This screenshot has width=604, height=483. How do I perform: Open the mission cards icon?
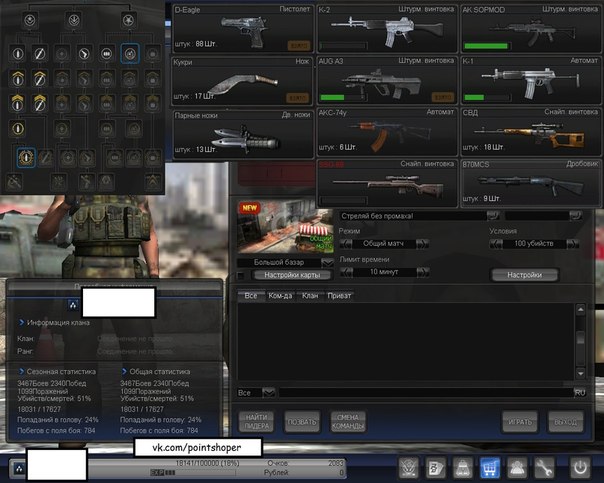436,468
